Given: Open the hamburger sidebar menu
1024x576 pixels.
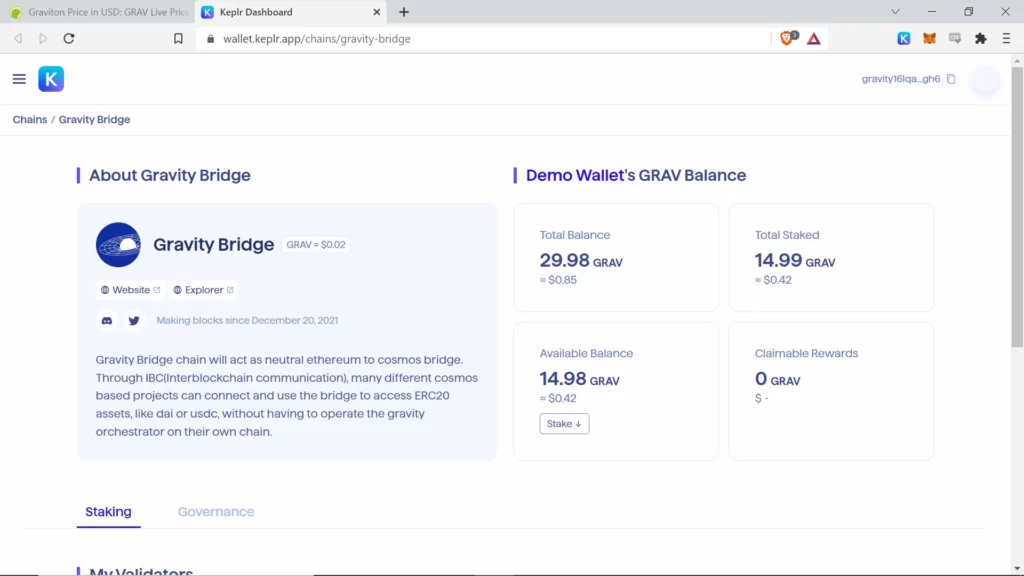Looking at the screenshot, I should pos(19,79).
